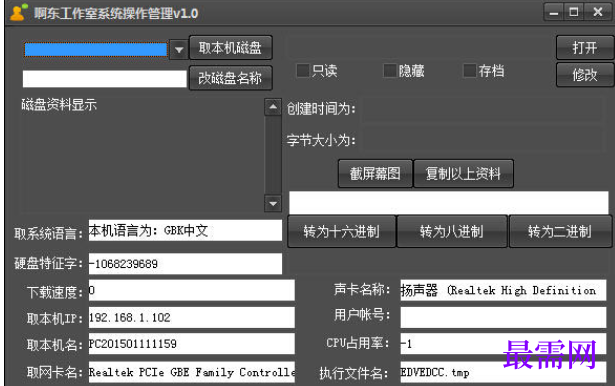Select the blue disk combo box field
Screen dimensions: 615x386
pyautogui.click(x=96, y=50)
